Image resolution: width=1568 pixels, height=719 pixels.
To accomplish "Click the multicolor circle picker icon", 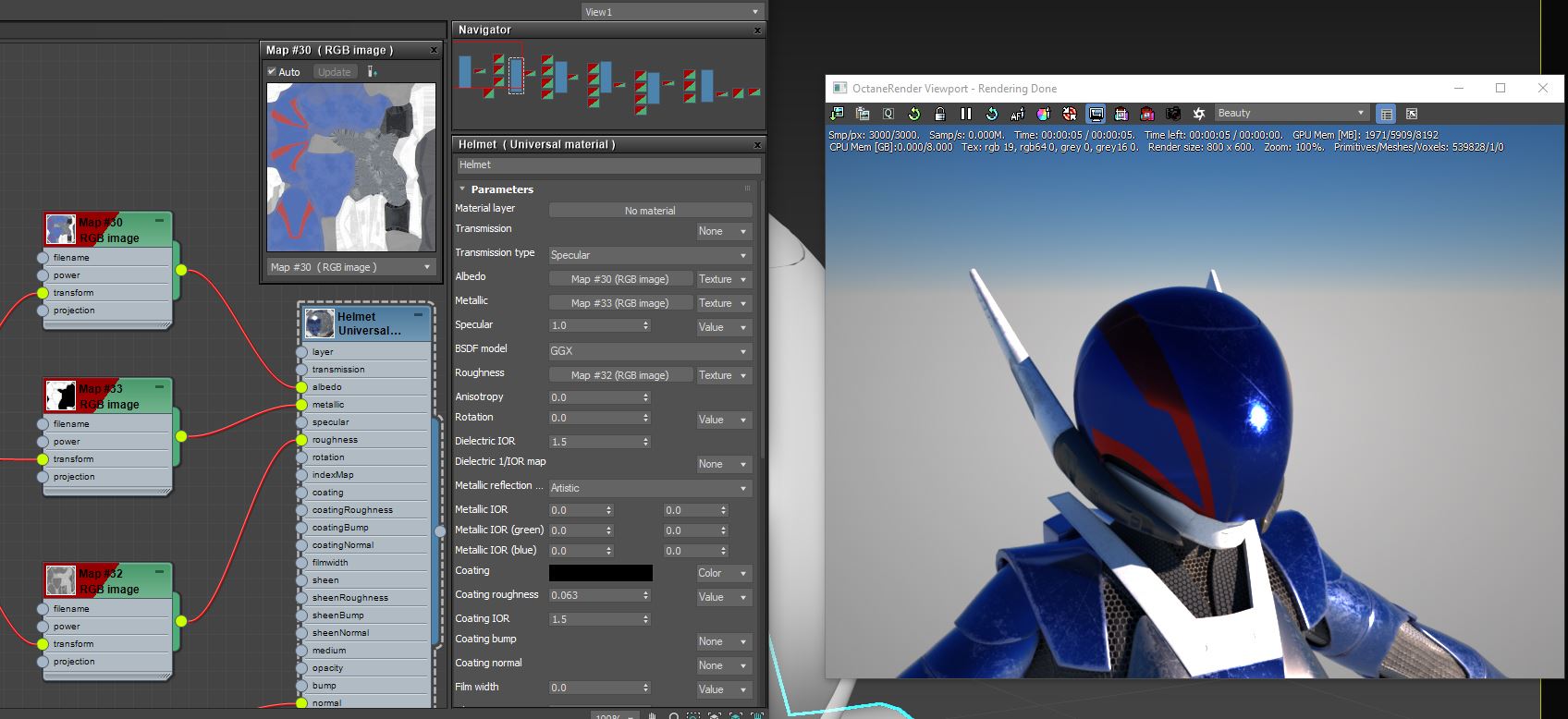I will (x=1044, y=114).
